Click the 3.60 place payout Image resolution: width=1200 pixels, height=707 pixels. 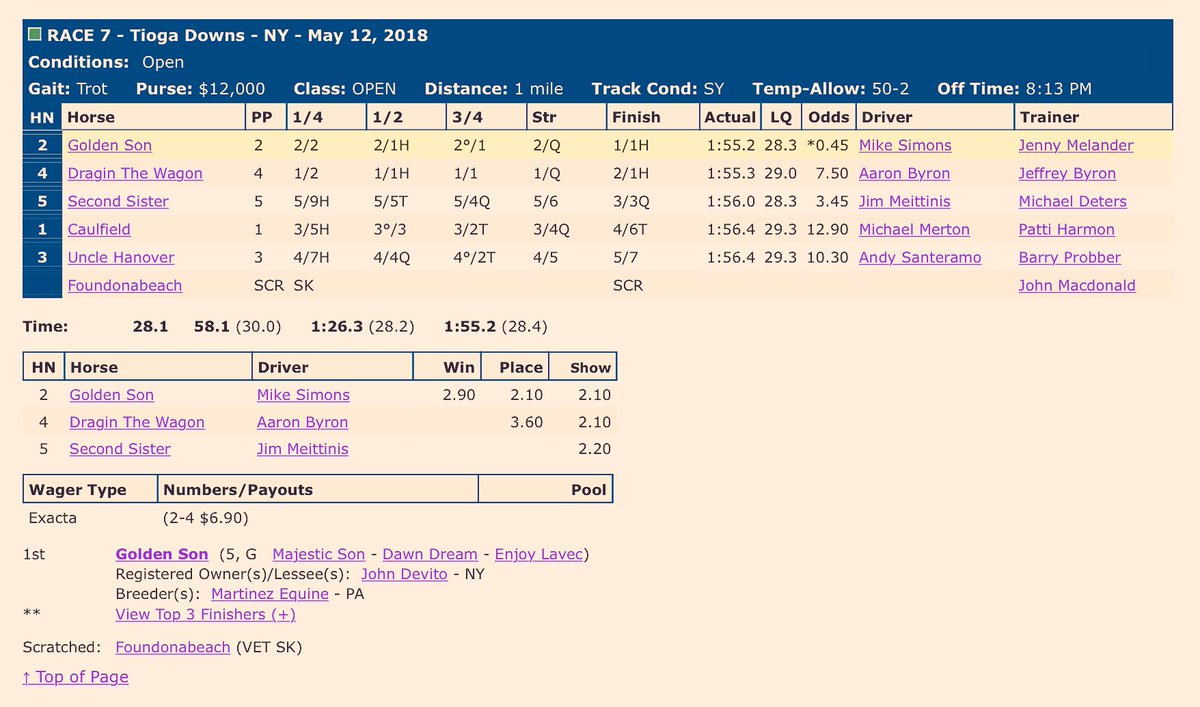tap(526, 422)
